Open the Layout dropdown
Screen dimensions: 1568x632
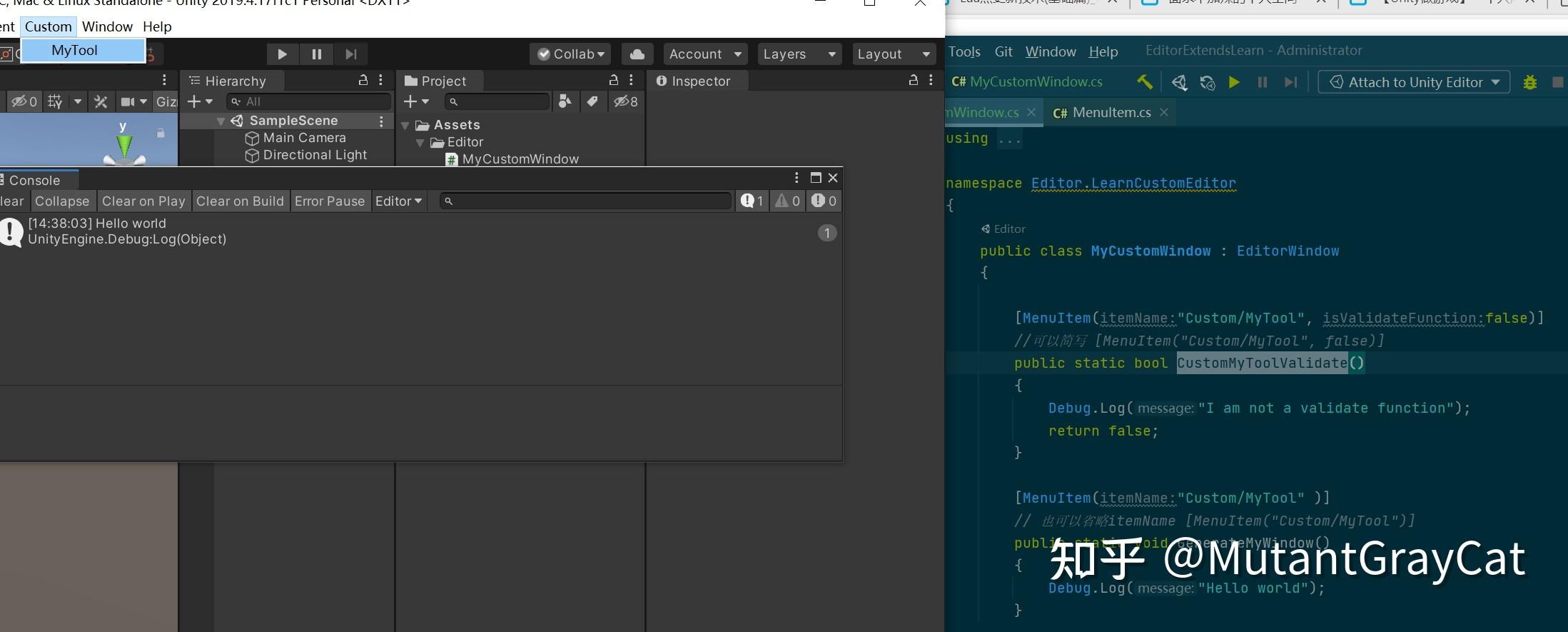[x=894, y=54]
